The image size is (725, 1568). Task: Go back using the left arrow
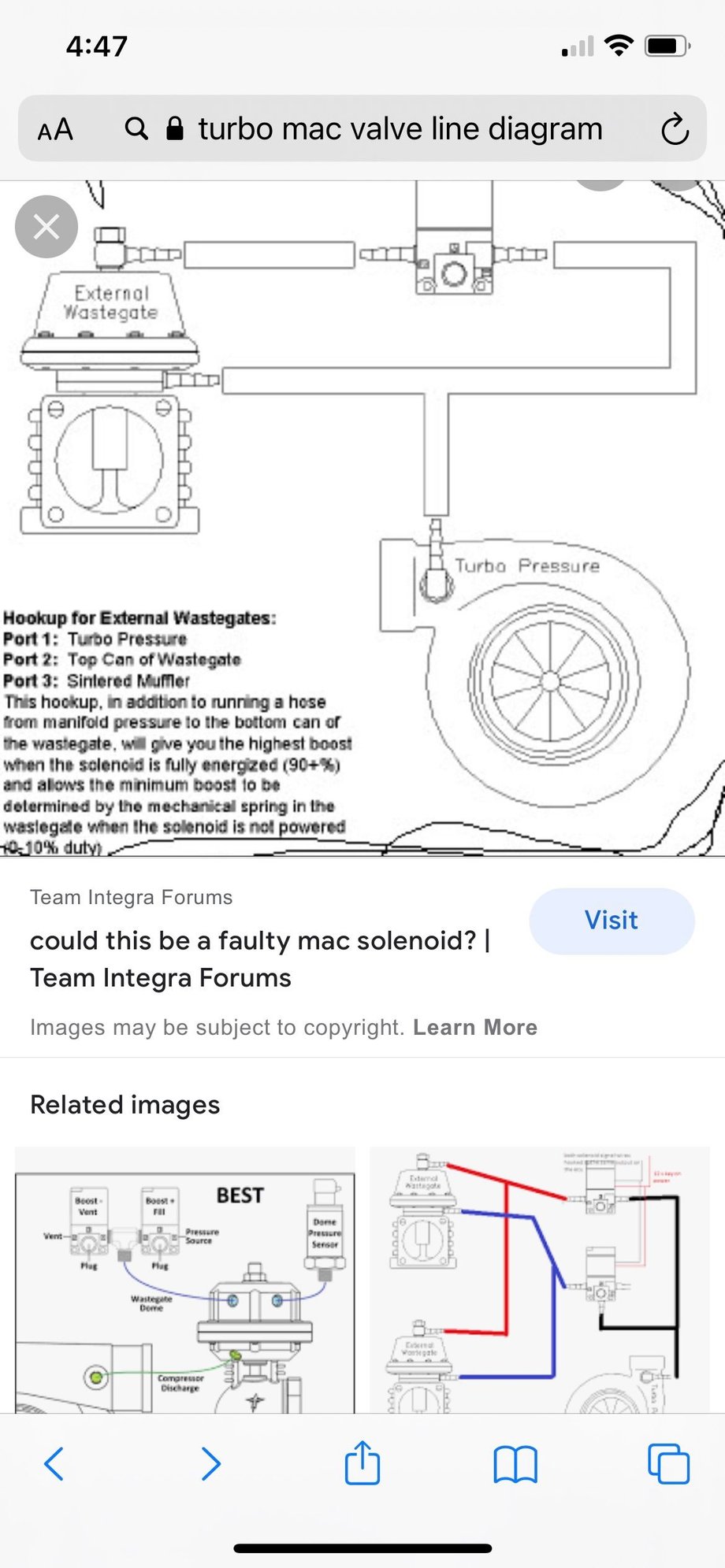tap(54, 1464)
